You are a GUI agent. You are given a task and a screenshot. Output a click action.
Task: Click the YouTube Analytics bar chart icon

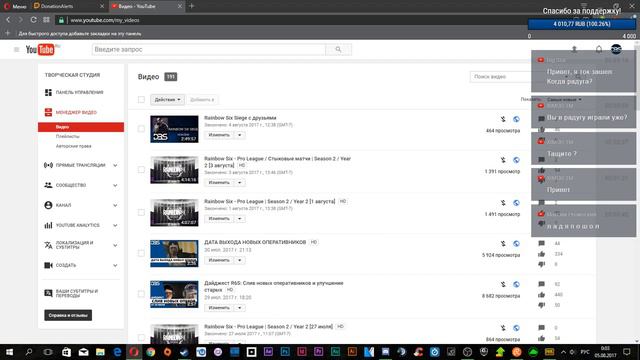pos(48,225)
